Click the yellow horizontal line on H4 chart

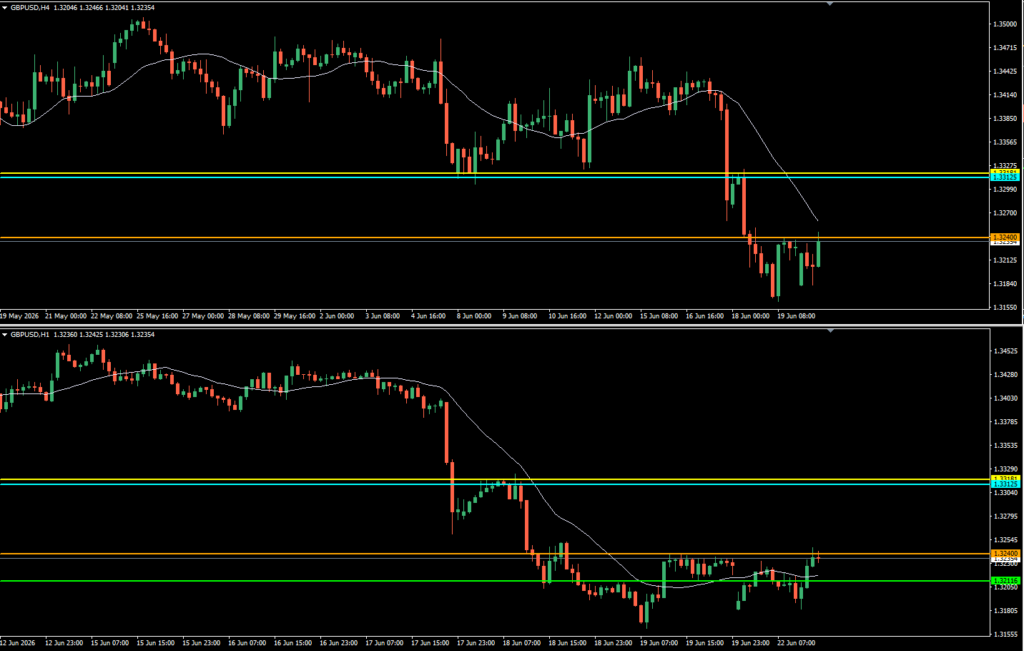(x=392, y=173)
